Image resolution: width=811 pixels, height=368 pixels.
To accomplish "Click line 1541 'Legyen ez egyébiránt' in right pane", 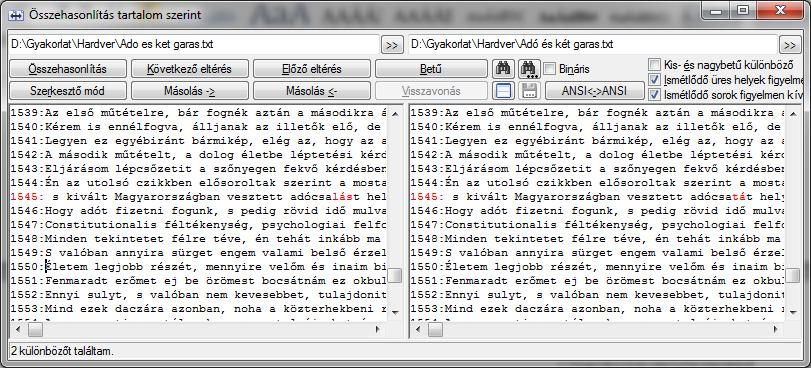I will click(597, 141).
